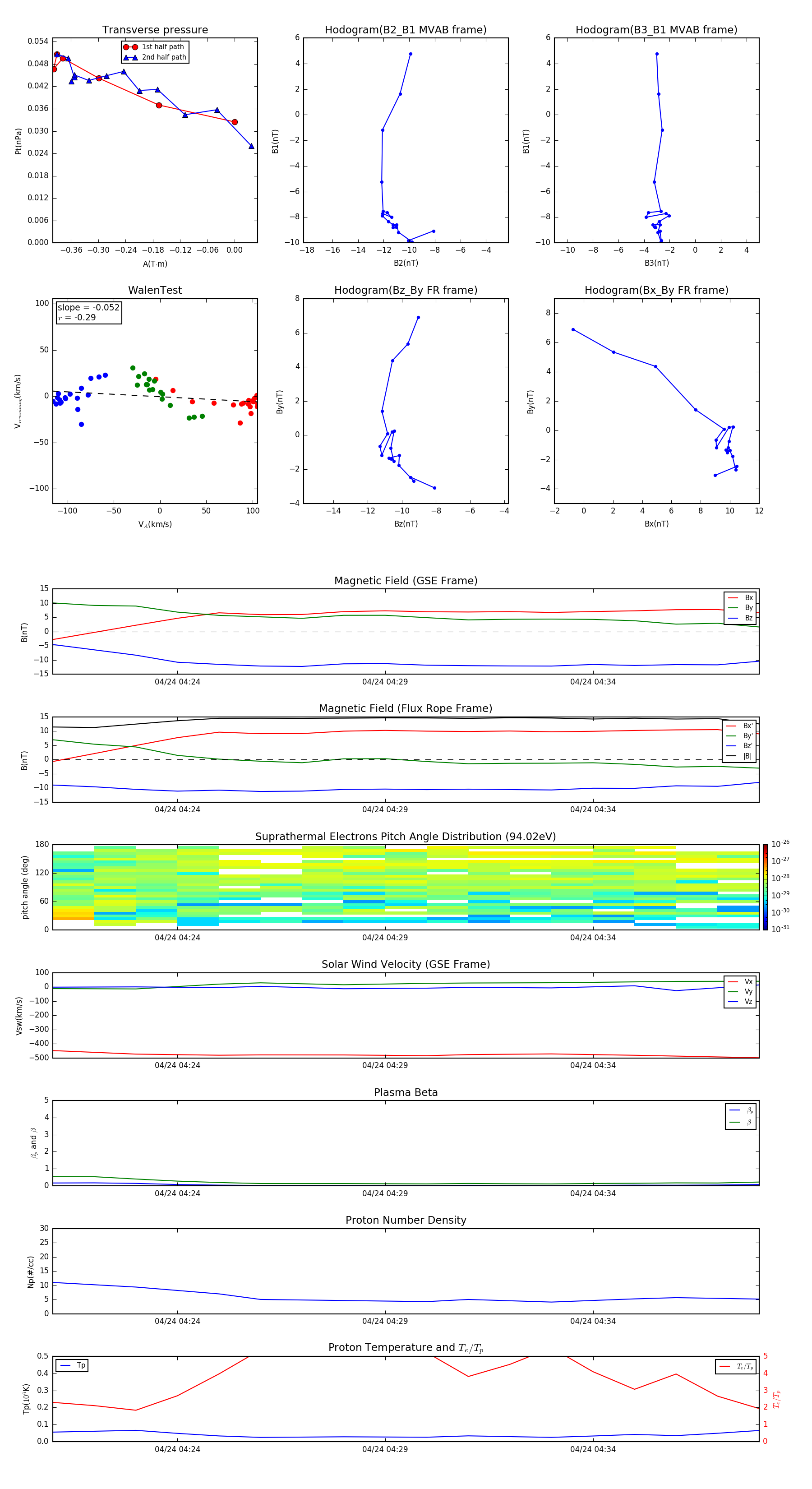Select the βp entry in Plasma Beta legend
This screenshot has height=1489, width=812.
click(x=741, y=1110)
